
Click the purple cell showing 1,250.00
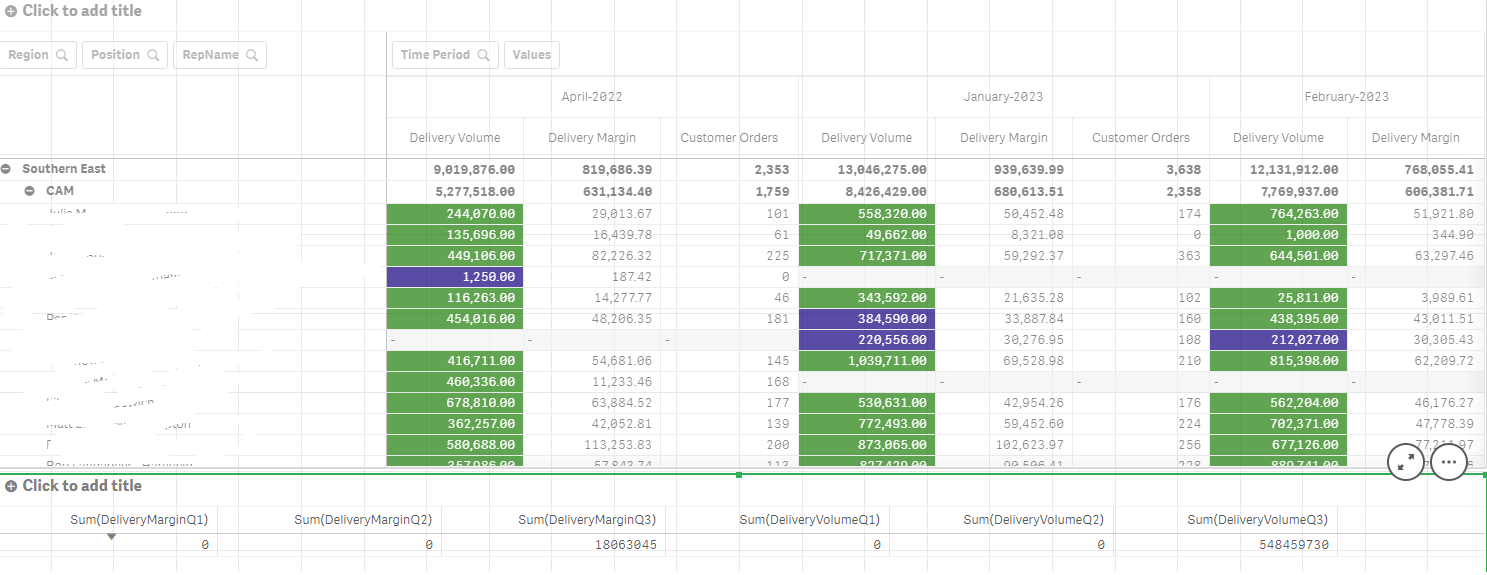pos(454,276)
